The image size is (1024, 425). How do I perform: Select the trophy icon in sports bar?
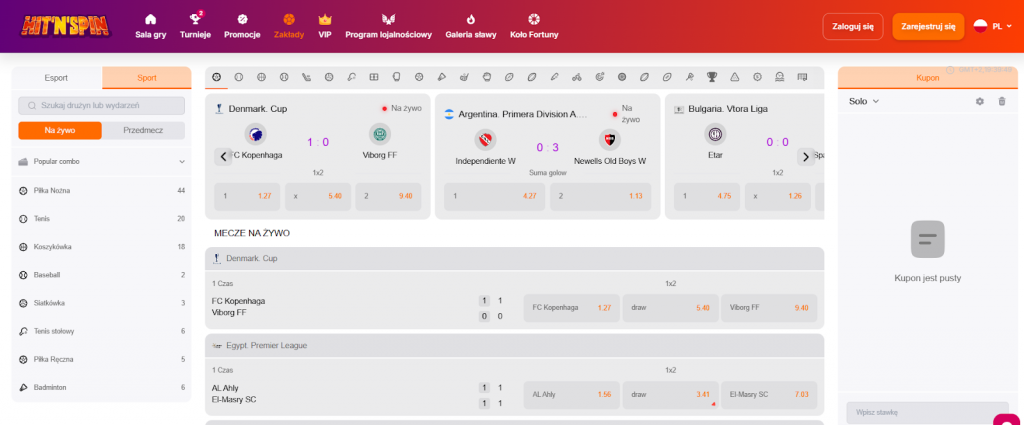click(712, 77)
